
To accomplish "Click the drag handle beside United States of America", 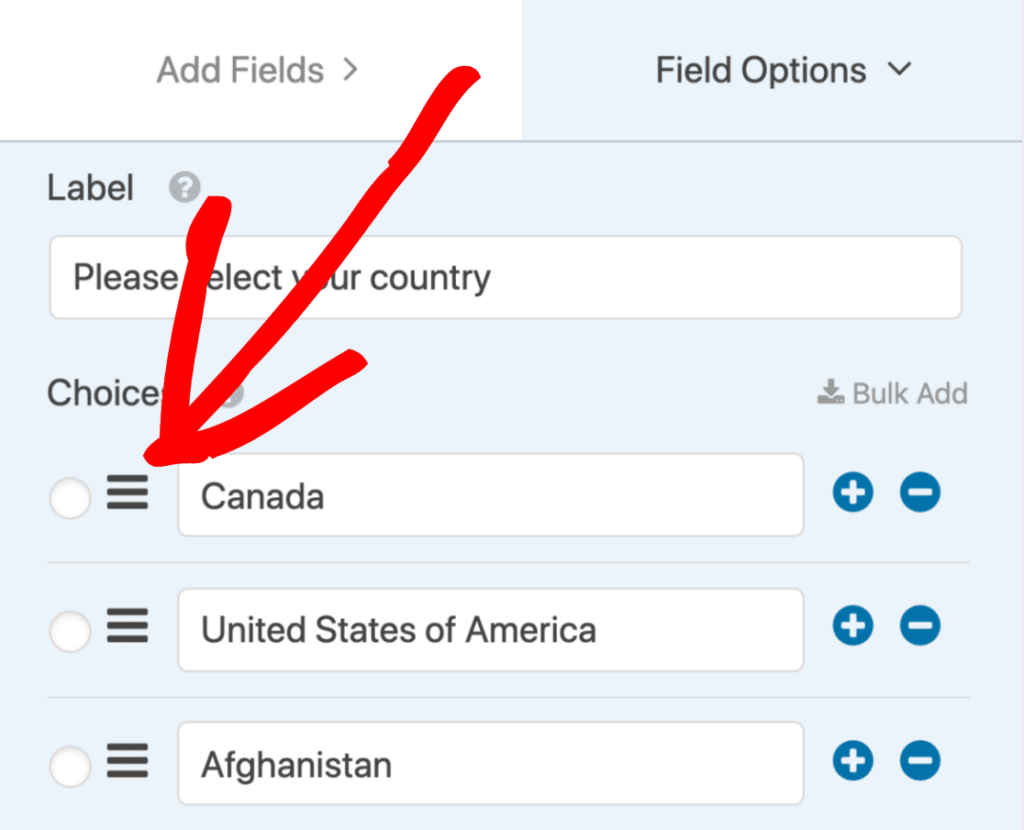I will coord(128,628).
